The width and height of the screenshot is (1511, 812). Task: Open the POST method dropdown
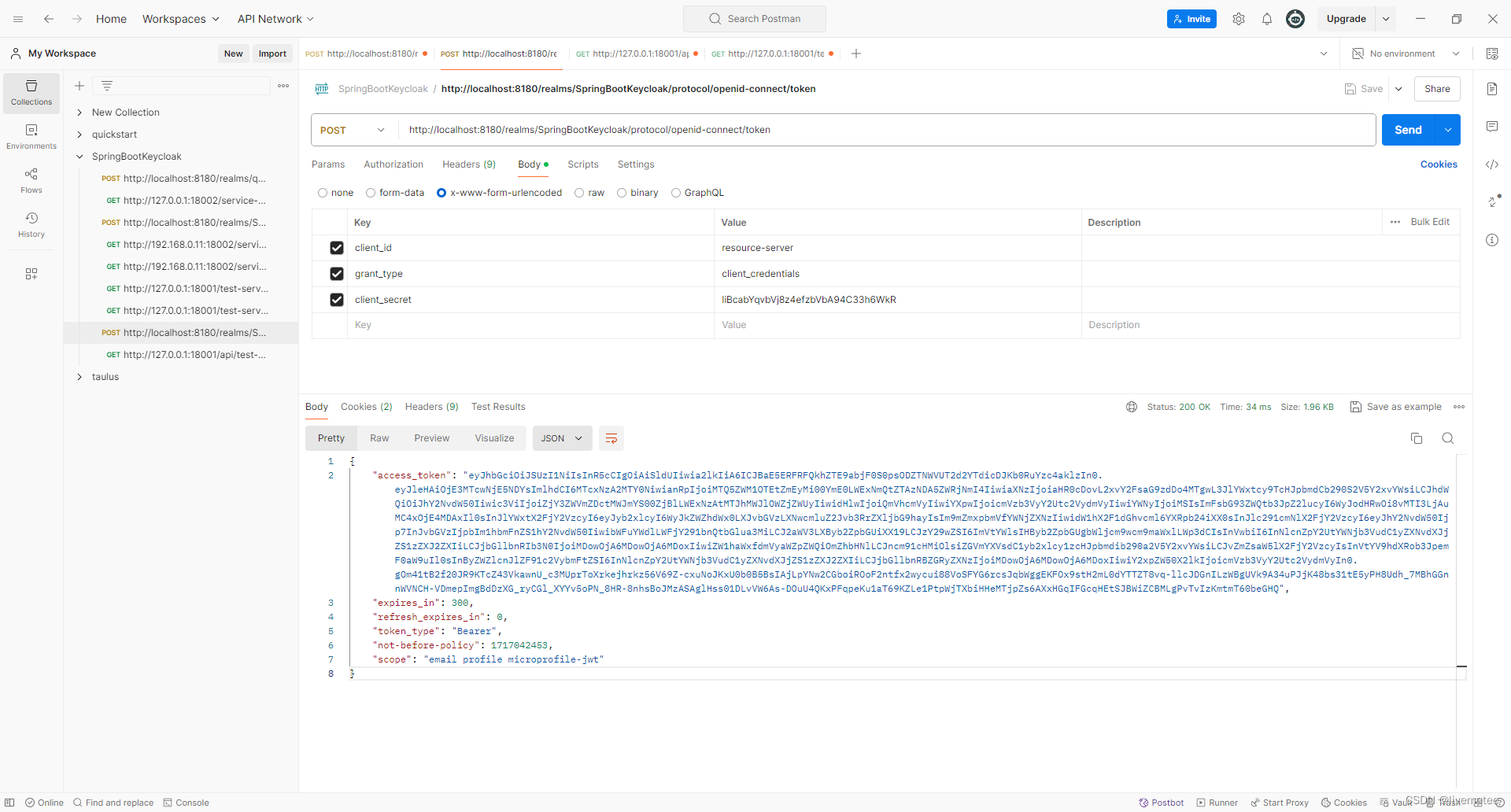pyautogui.click(x=352, y=130)
